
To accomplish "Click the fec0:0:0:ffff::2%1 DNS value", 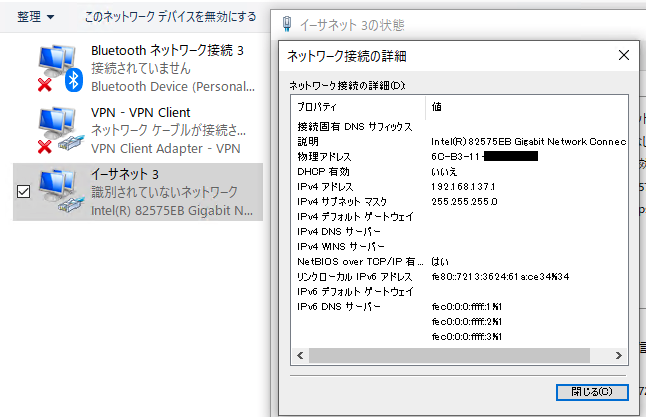I will [x=466, y=321].
